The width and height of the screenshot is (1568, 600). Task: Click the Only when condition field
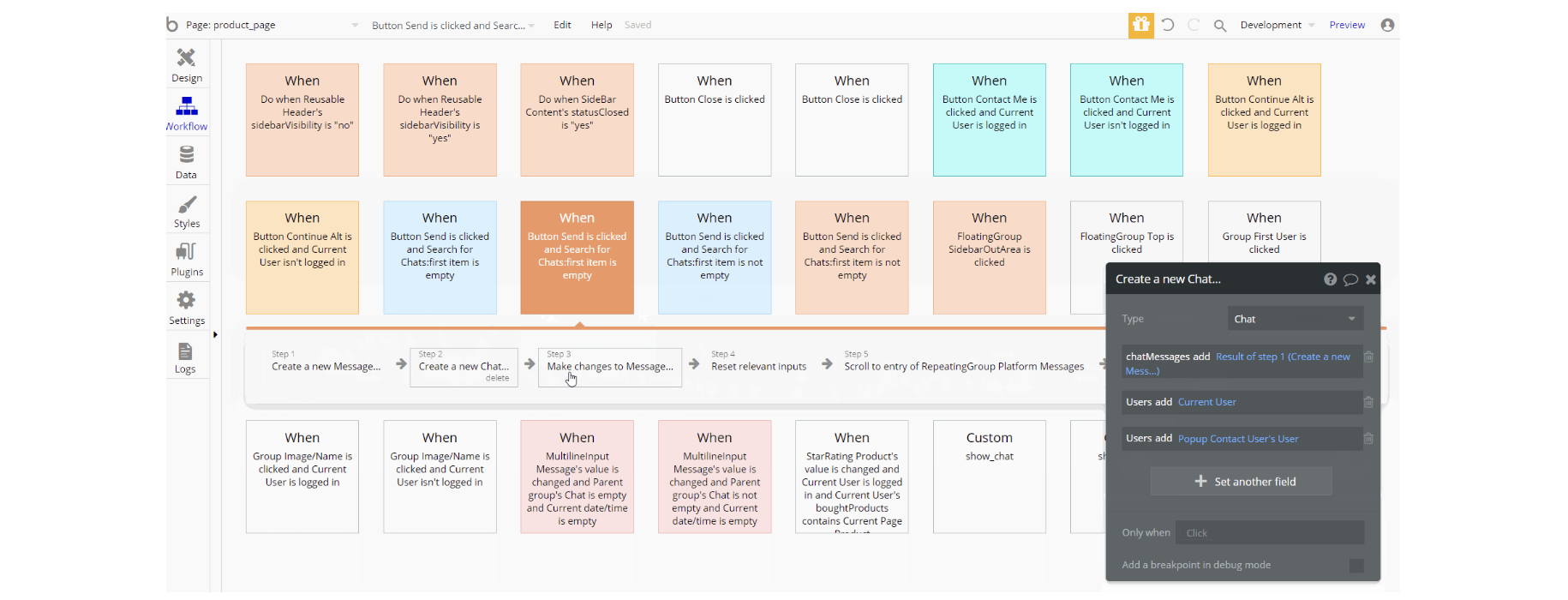pyautogui.click(x=1269, y=533)
